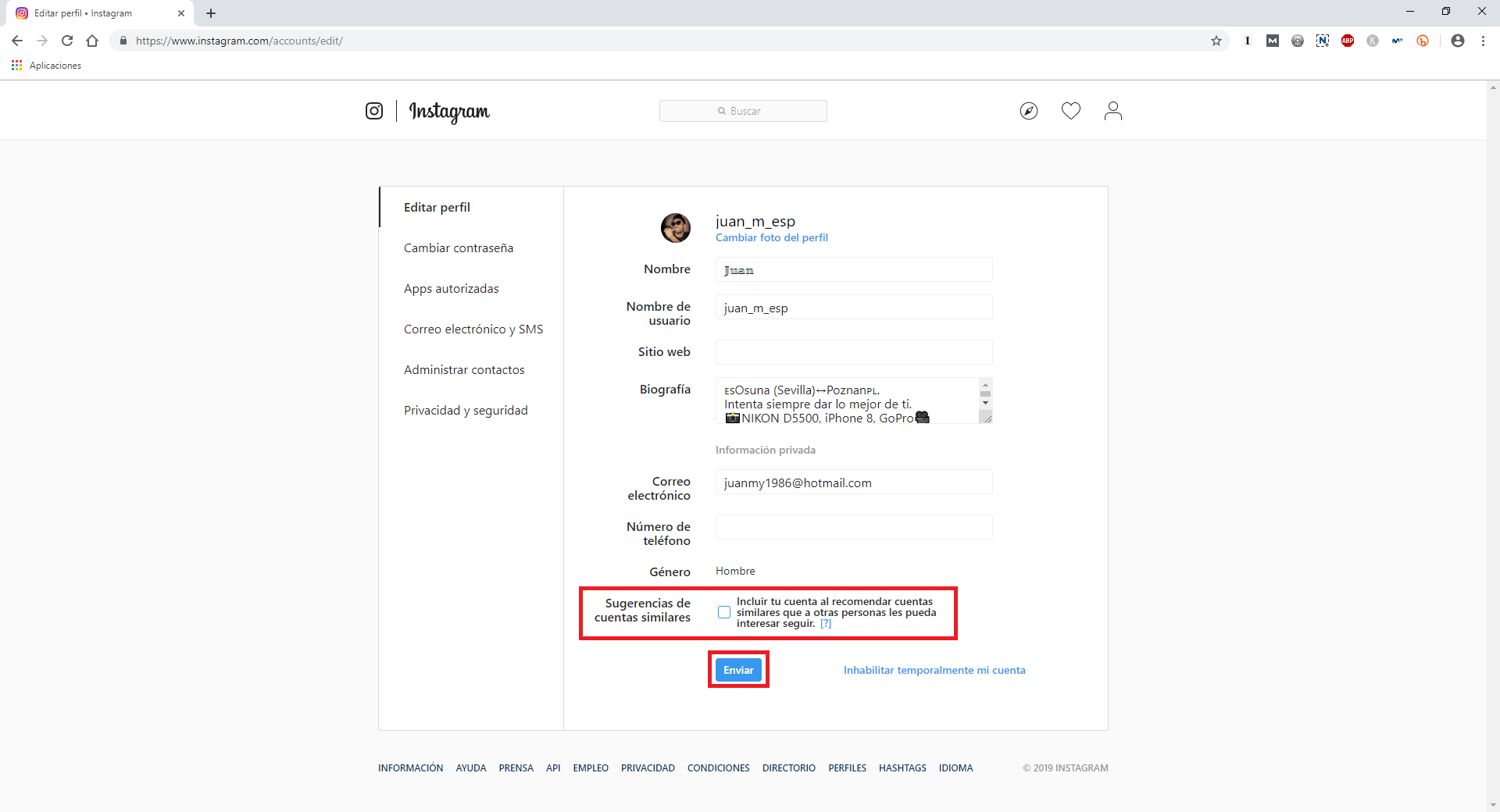This screenshot has height=812, width=1500.
Task: Click the [?] help link for suggestions
Action: [826, 624]
